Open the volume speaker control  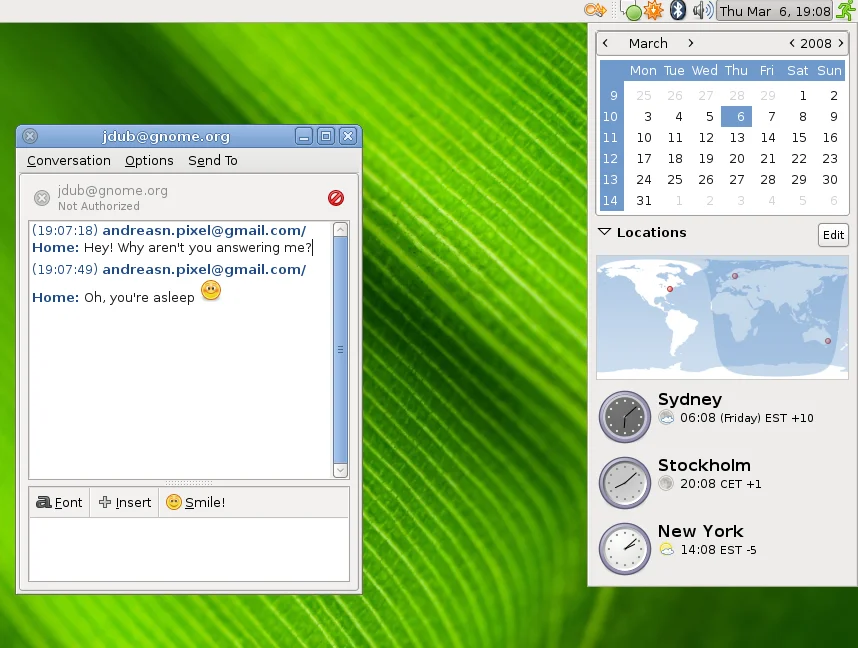coord(702,11)
